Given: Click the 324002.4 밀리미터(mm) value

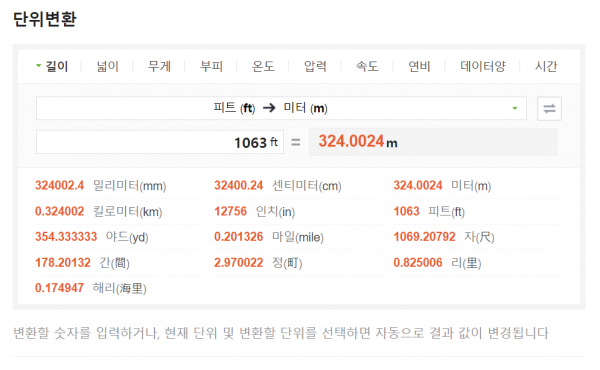Looking at the screenshot, I should 101,186.
